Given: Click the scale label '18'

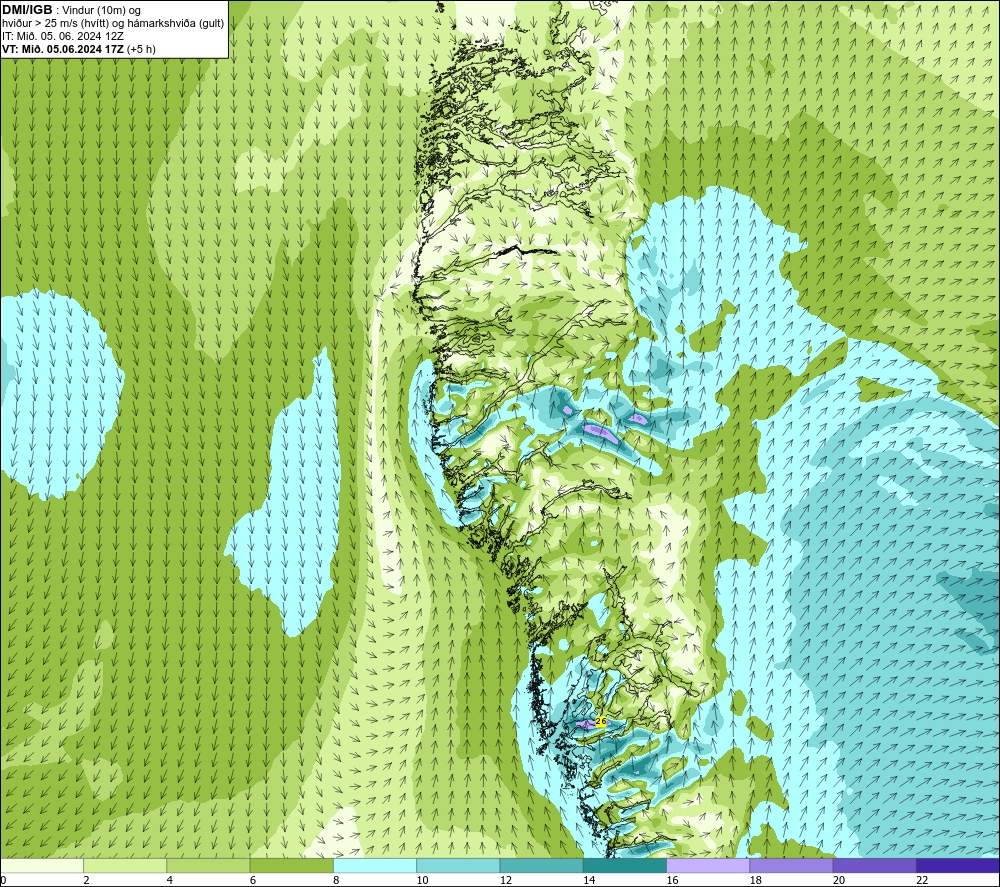Looking at the screenshot, I should tap(756, 880).
